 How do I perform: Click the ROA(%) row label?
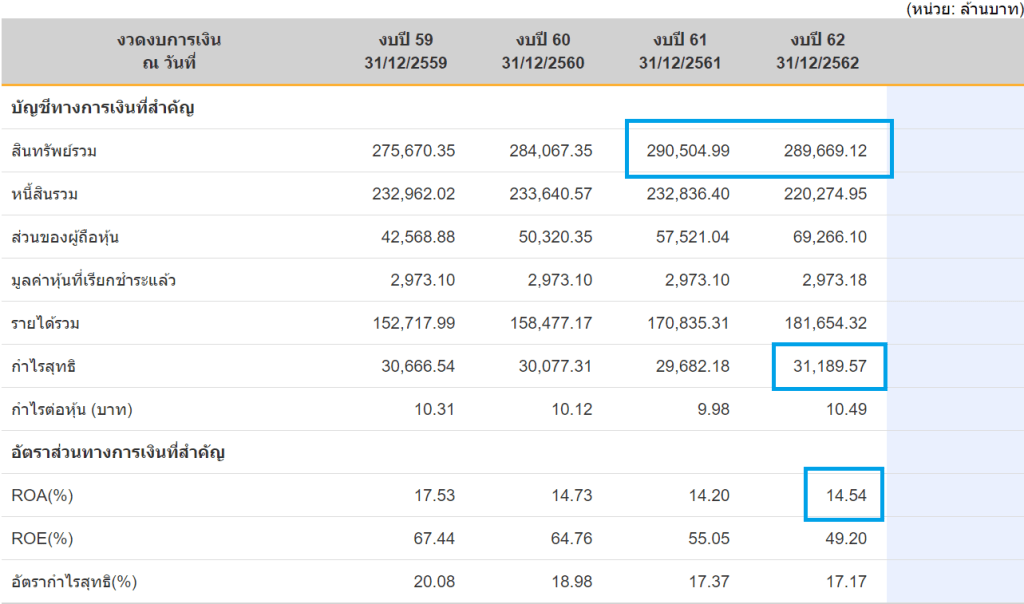[x=43, y=496]
